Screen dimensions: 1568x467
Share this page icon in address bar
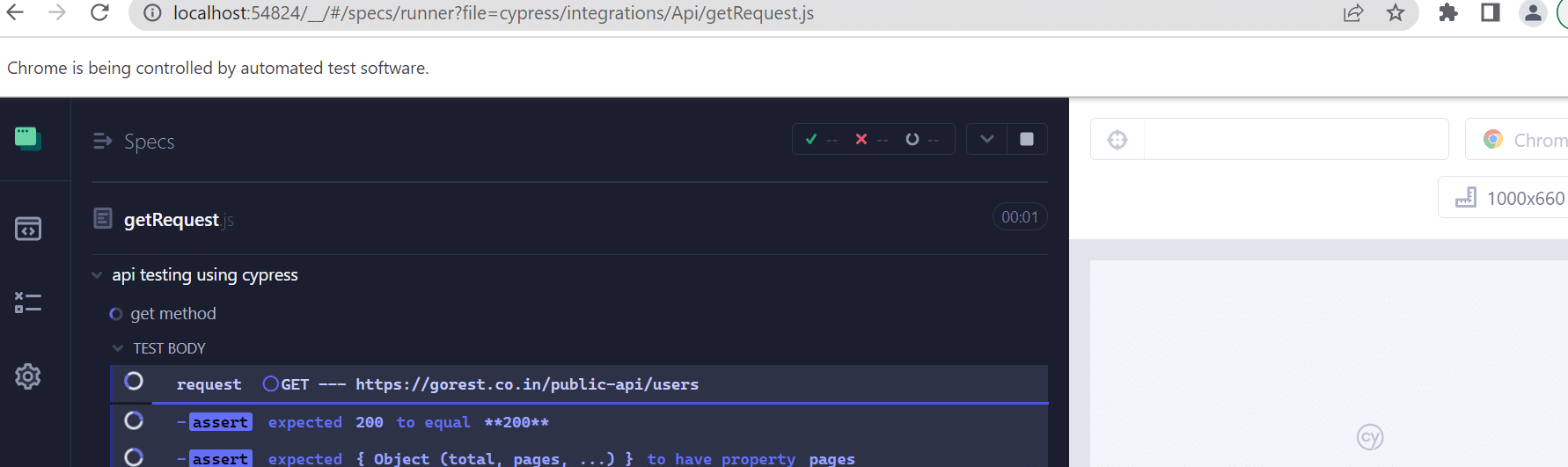click(x=1352, y=13)
